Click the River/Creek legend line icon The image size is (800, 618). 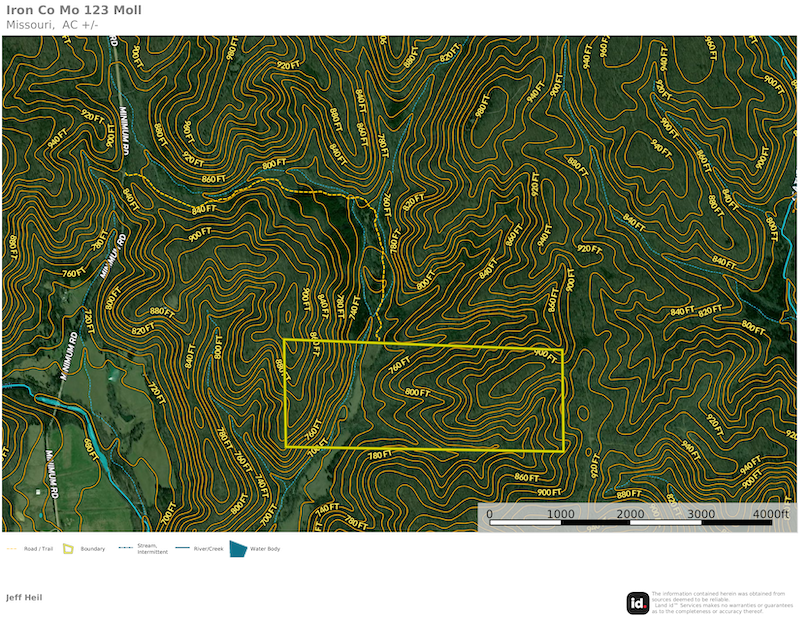(x=183, y=549)
